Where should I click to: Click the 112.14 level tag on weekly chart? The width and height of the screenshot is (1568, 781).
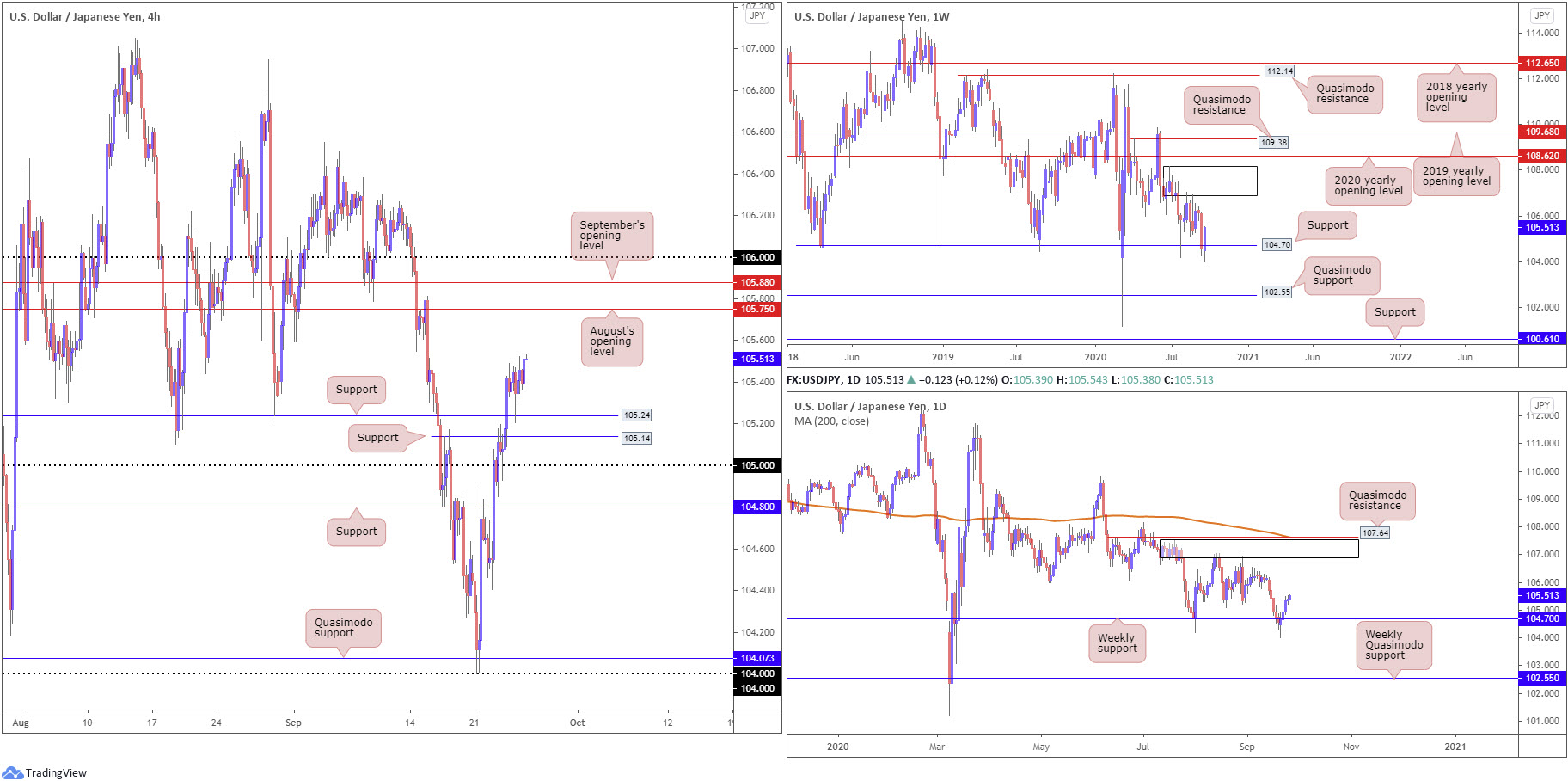coord(1279,71)
